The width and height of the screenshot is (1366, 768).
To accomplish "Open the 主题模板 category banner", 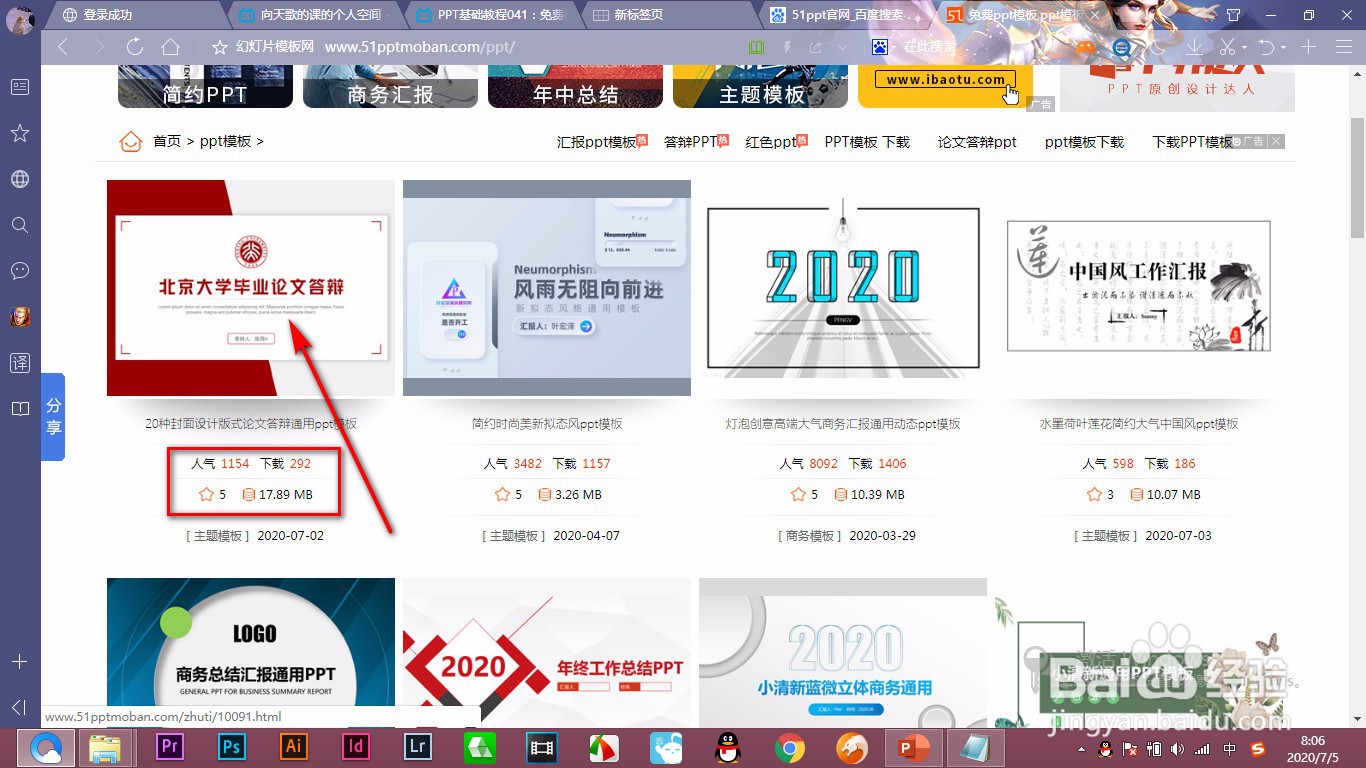I will (760, 87).
